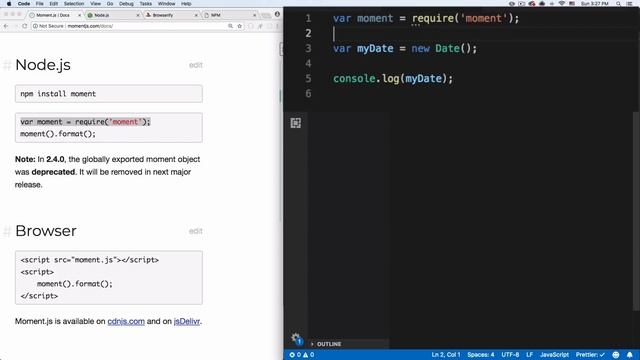The image size is (640, 360).
Task: Open notifications bell in the status bar
Action: coord(630,355)
